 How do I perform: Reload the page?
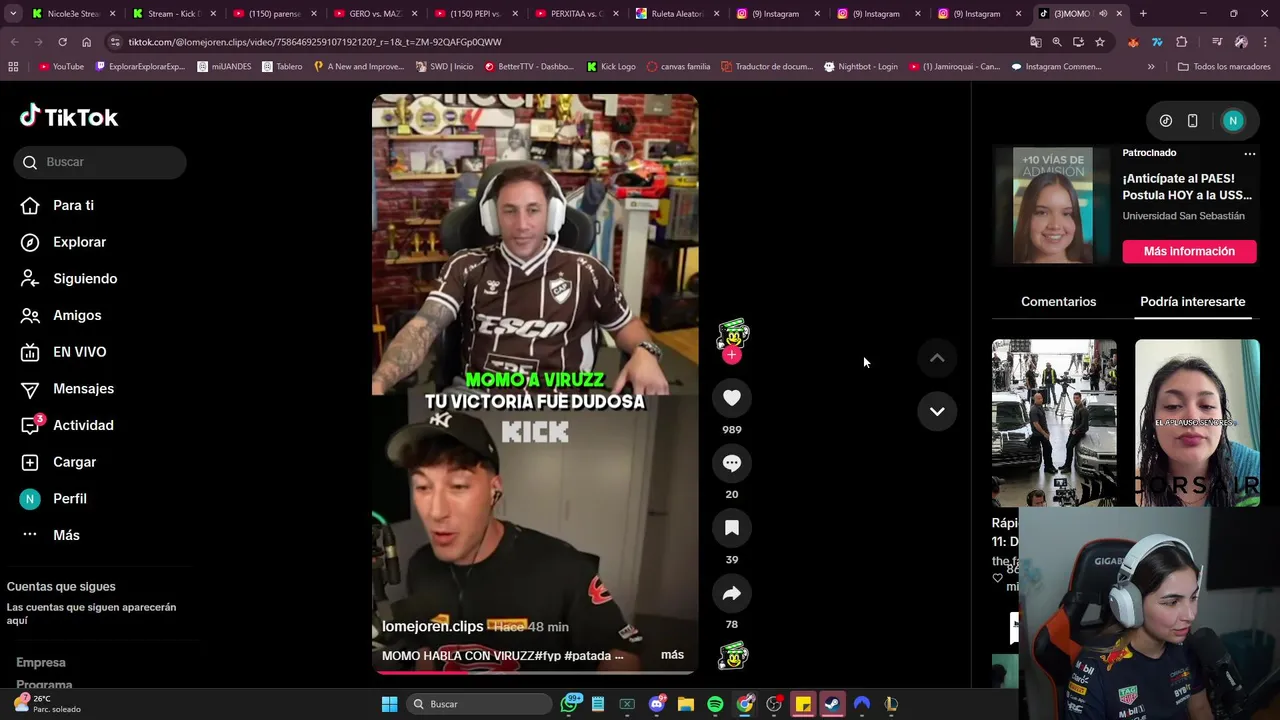[x=62, y=42]
